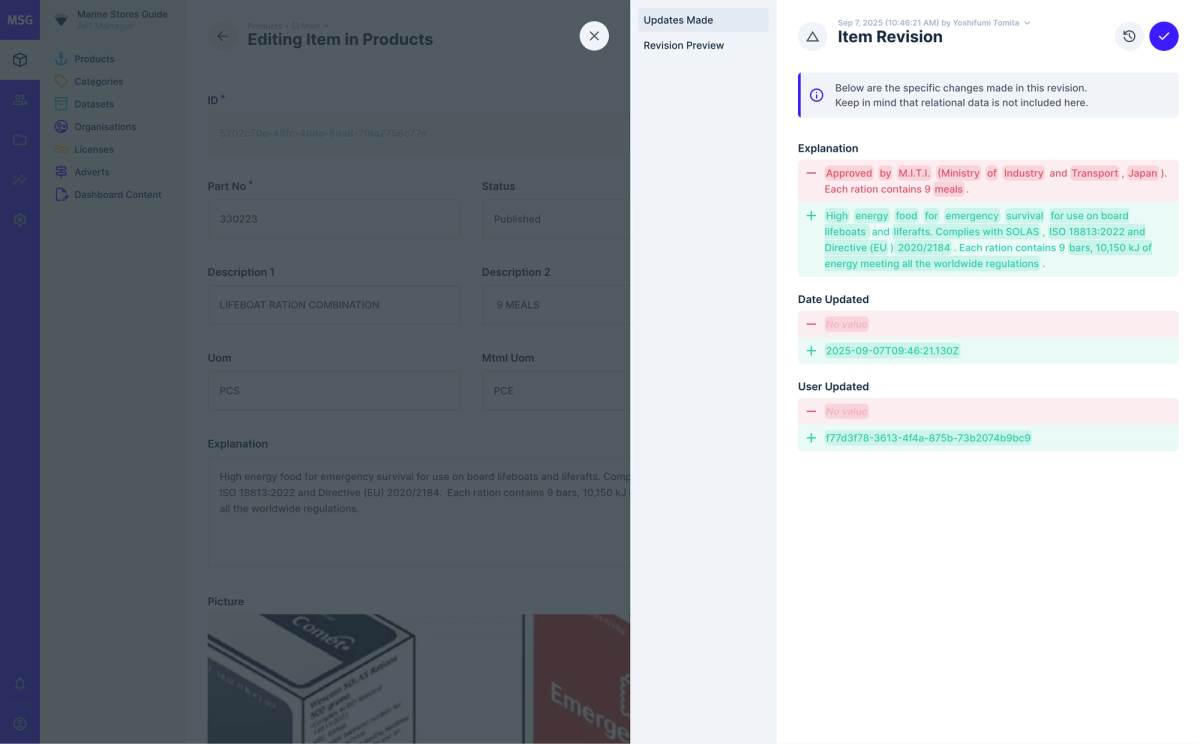Open the Insights chart icon
Viewport: 1200px width, 744px height.
20,180
